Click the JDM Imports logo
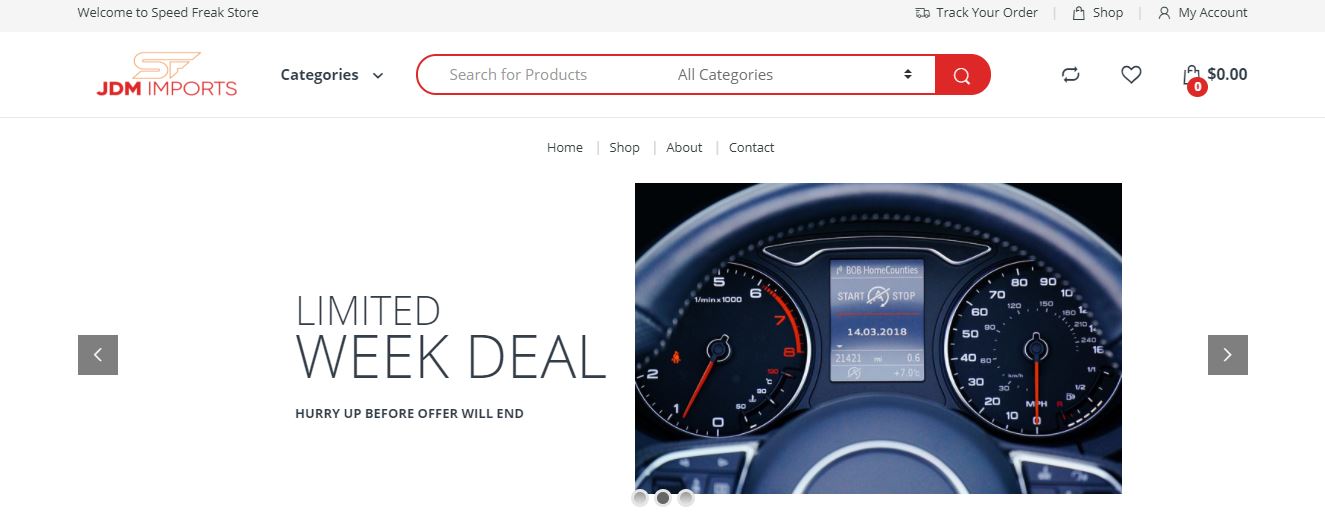This screenshot has width=1325, height=518. (167, 74)
